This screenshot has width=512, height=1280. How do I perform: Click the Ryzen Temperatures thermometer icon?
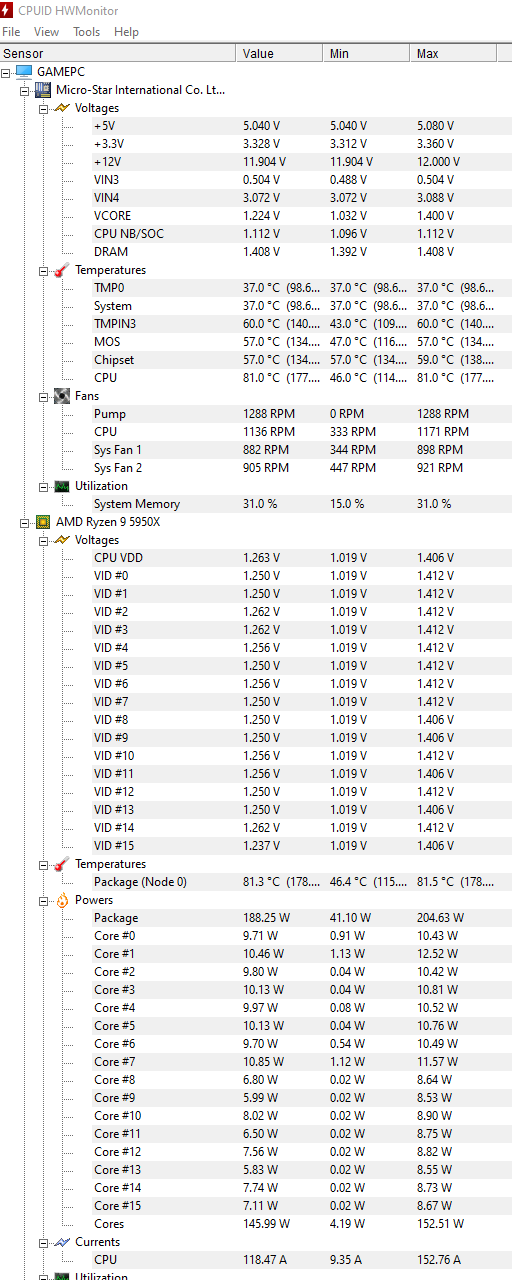coord(61,864)
